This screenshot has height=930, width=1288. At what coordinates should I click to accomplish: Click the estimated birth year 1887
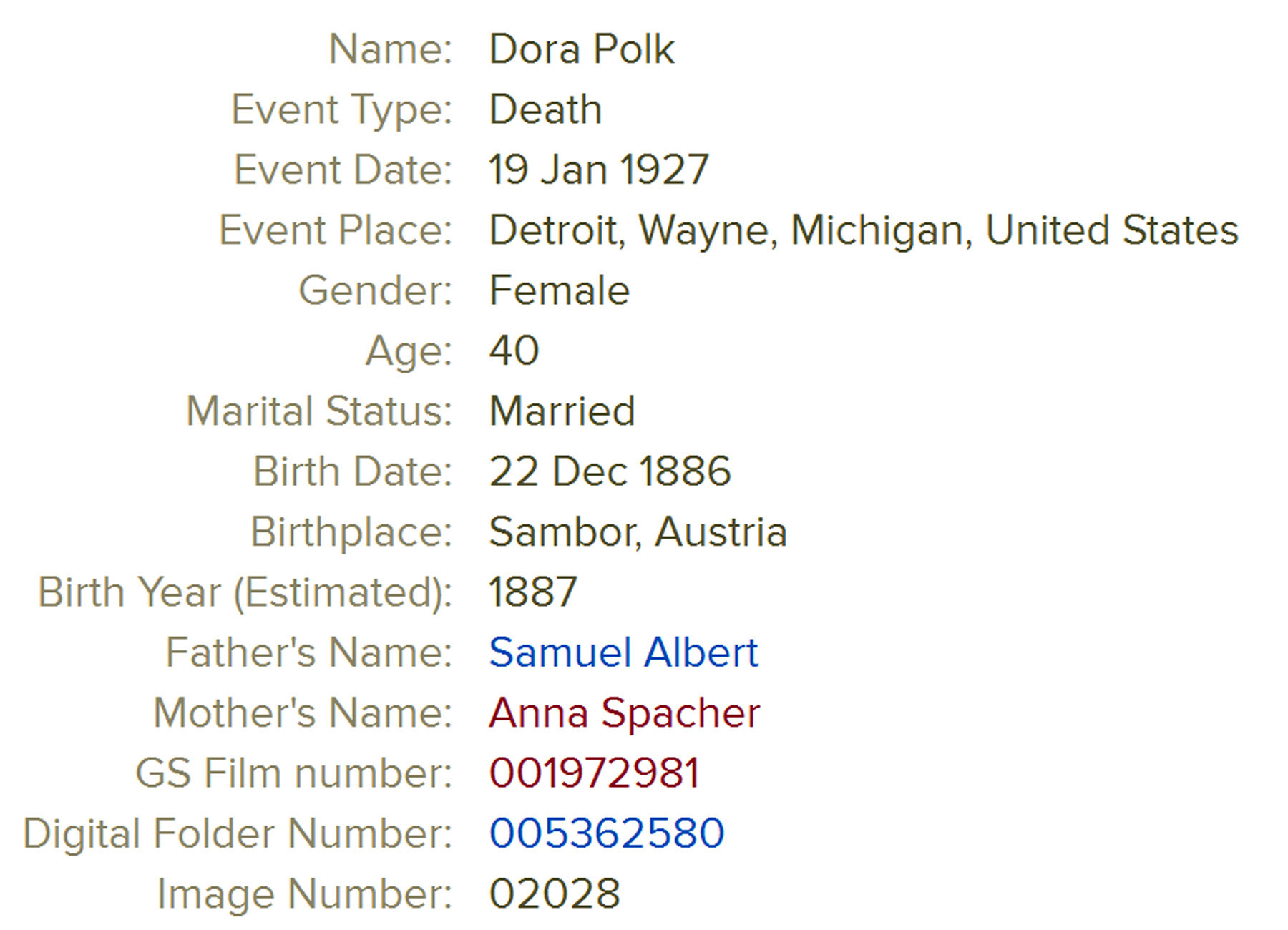click(532, 592)
